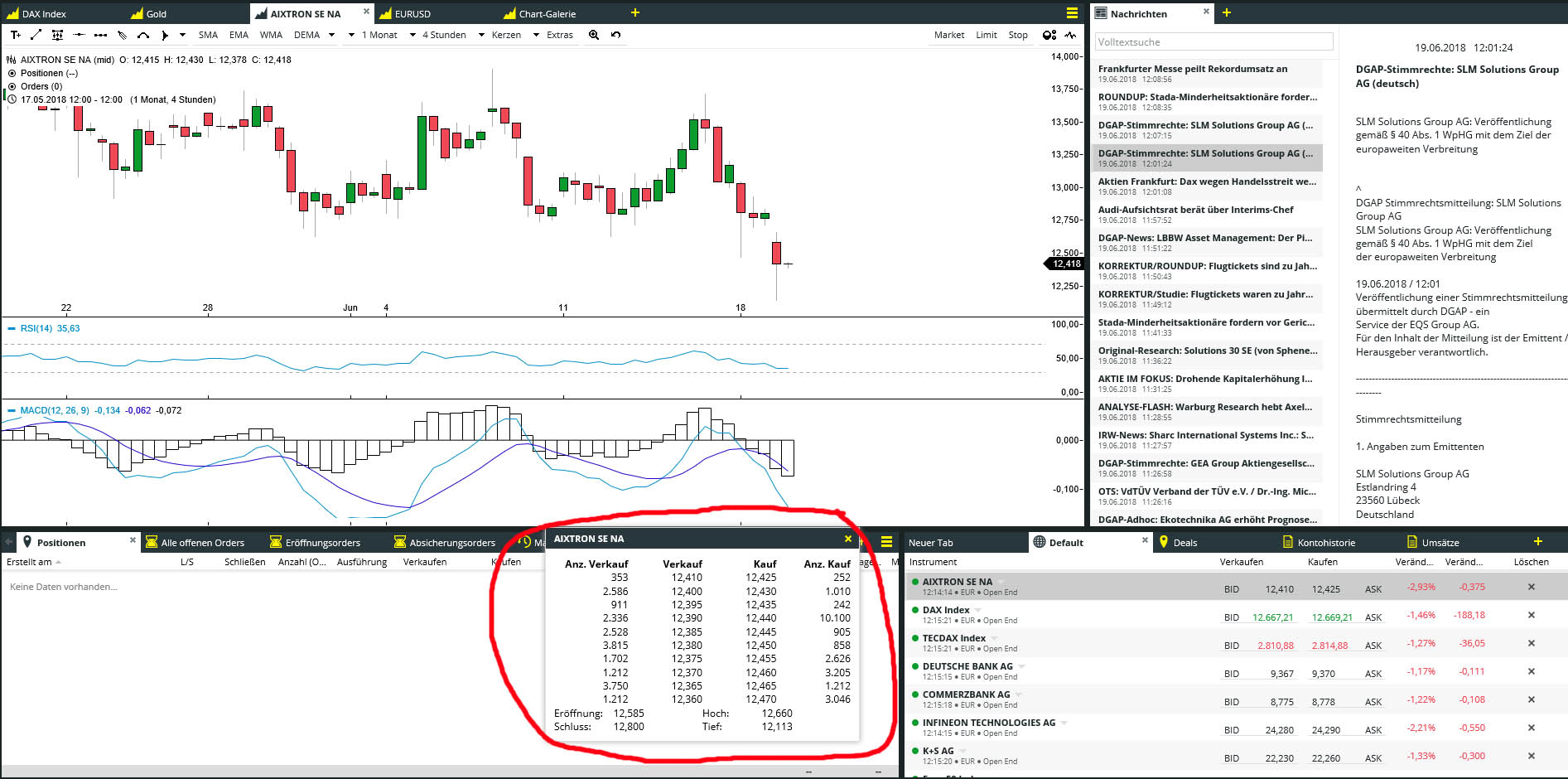Open the Kontohistorie tab
This screenshot has width=1568, height=779.
coord(1320,543)
